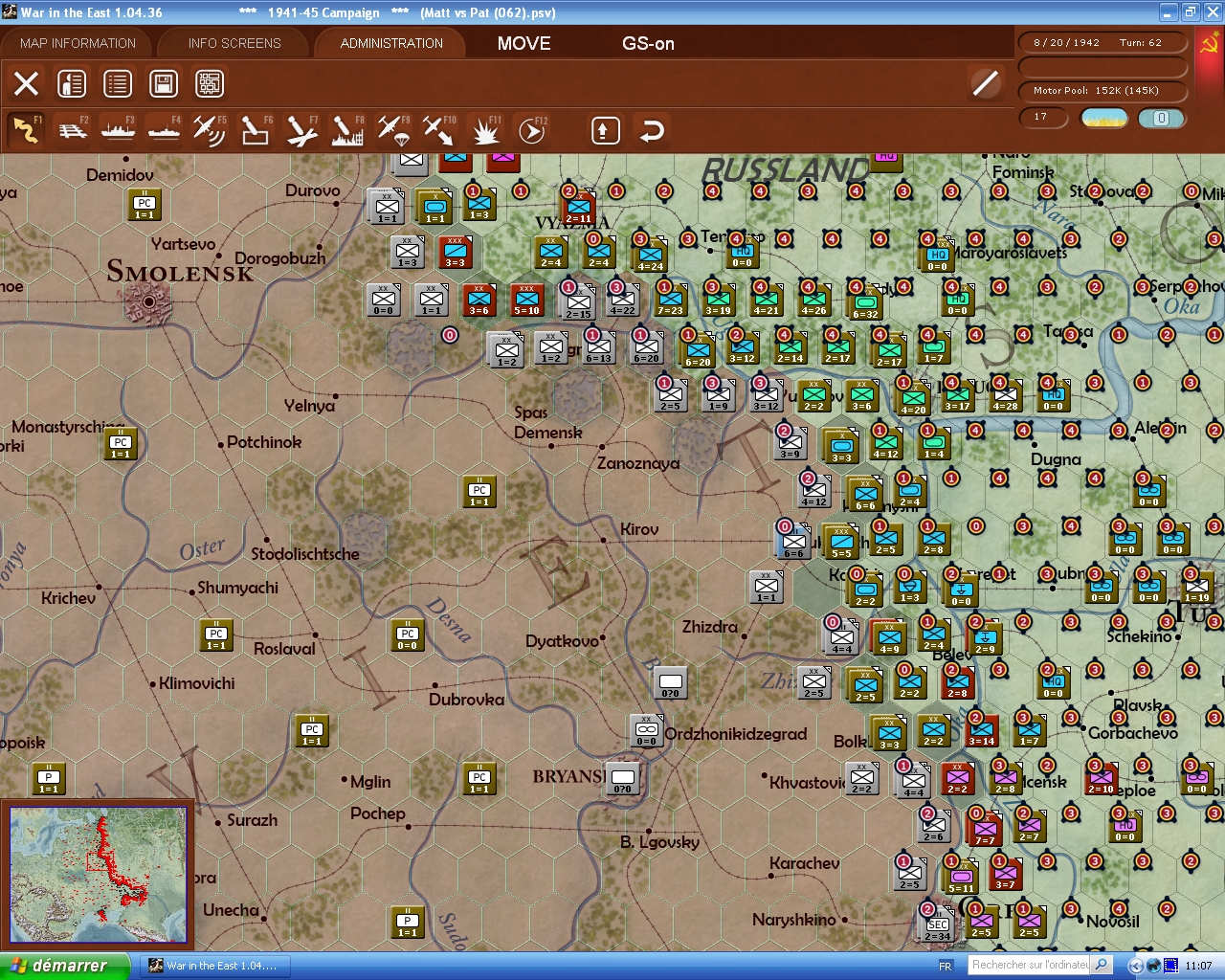Image resolution: width=1225 pixels, height=980 pixels.
Task: Click the Kirov town label
Action: (639, 529)
